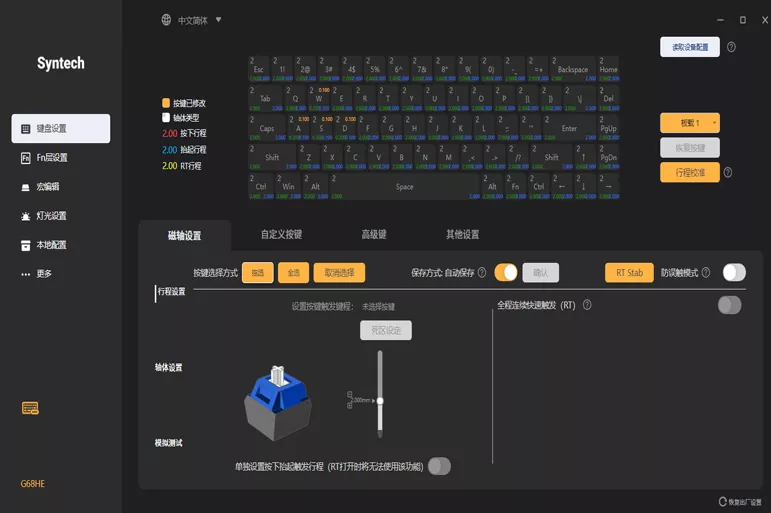
Task: Toggle 自动保存 auto-save switch
Action: click(x=505, y=272)
